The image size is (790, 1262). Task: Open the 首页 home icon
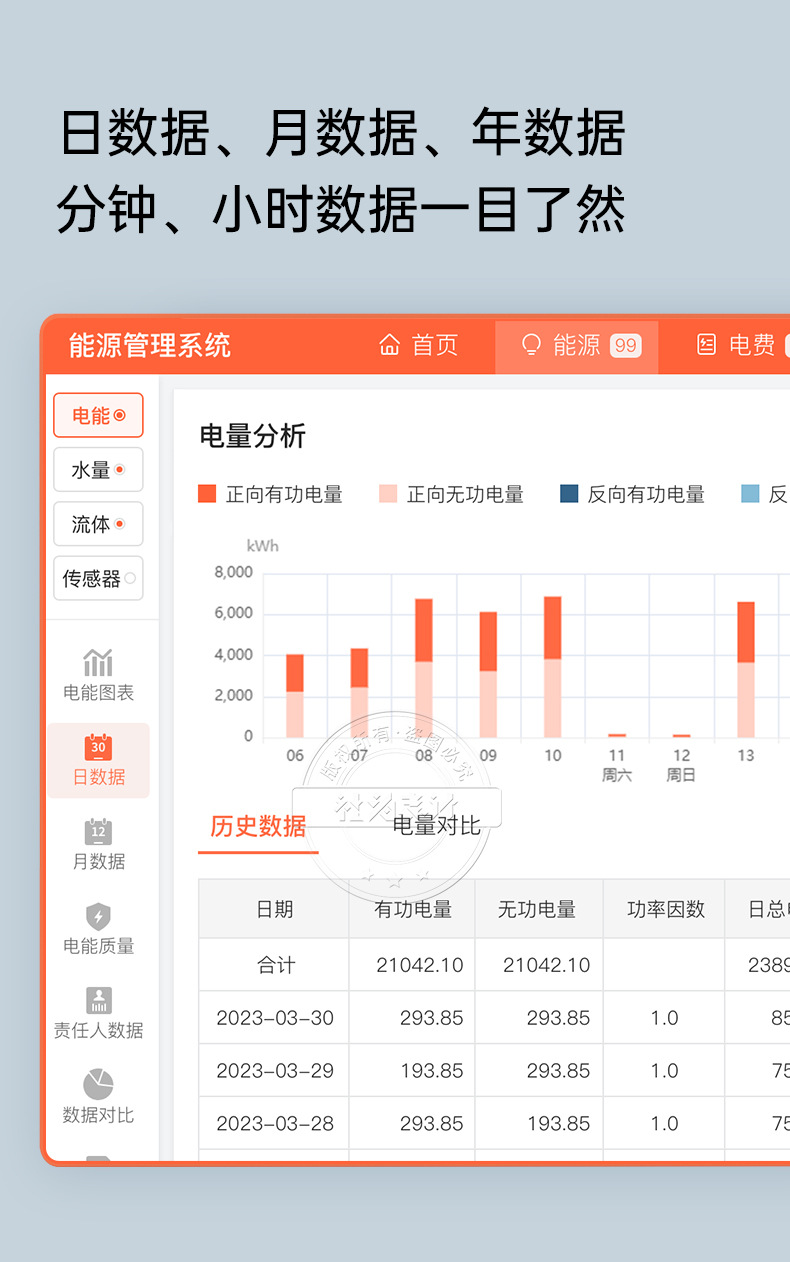[x=390, y=345]
